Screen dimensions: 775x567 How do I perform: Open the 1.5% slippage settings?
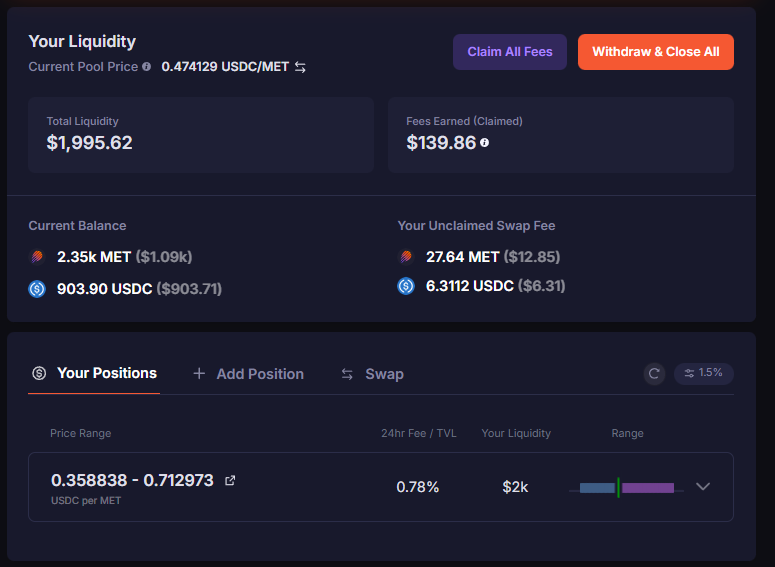tap(703, 373)
